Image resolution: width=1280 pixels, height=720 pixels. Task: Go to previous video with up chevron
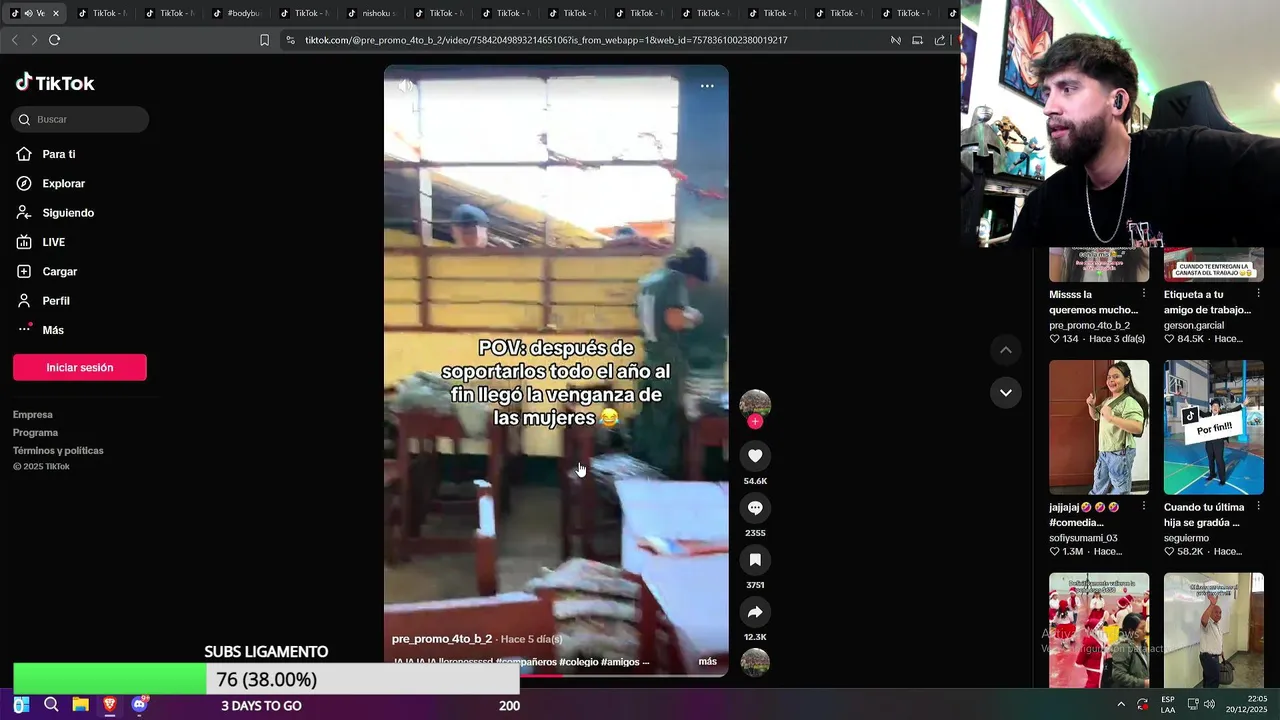pos(1006,350)
